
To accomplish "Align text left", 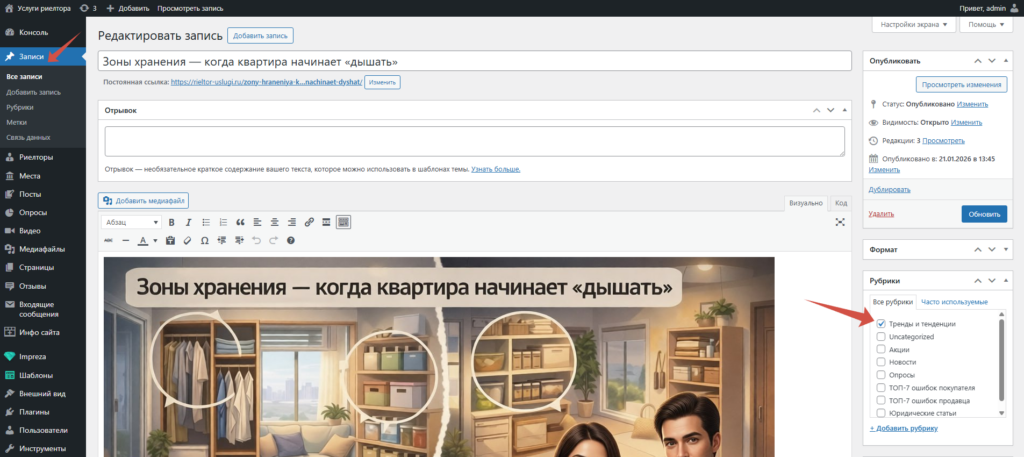I will (x=257, y=222).
